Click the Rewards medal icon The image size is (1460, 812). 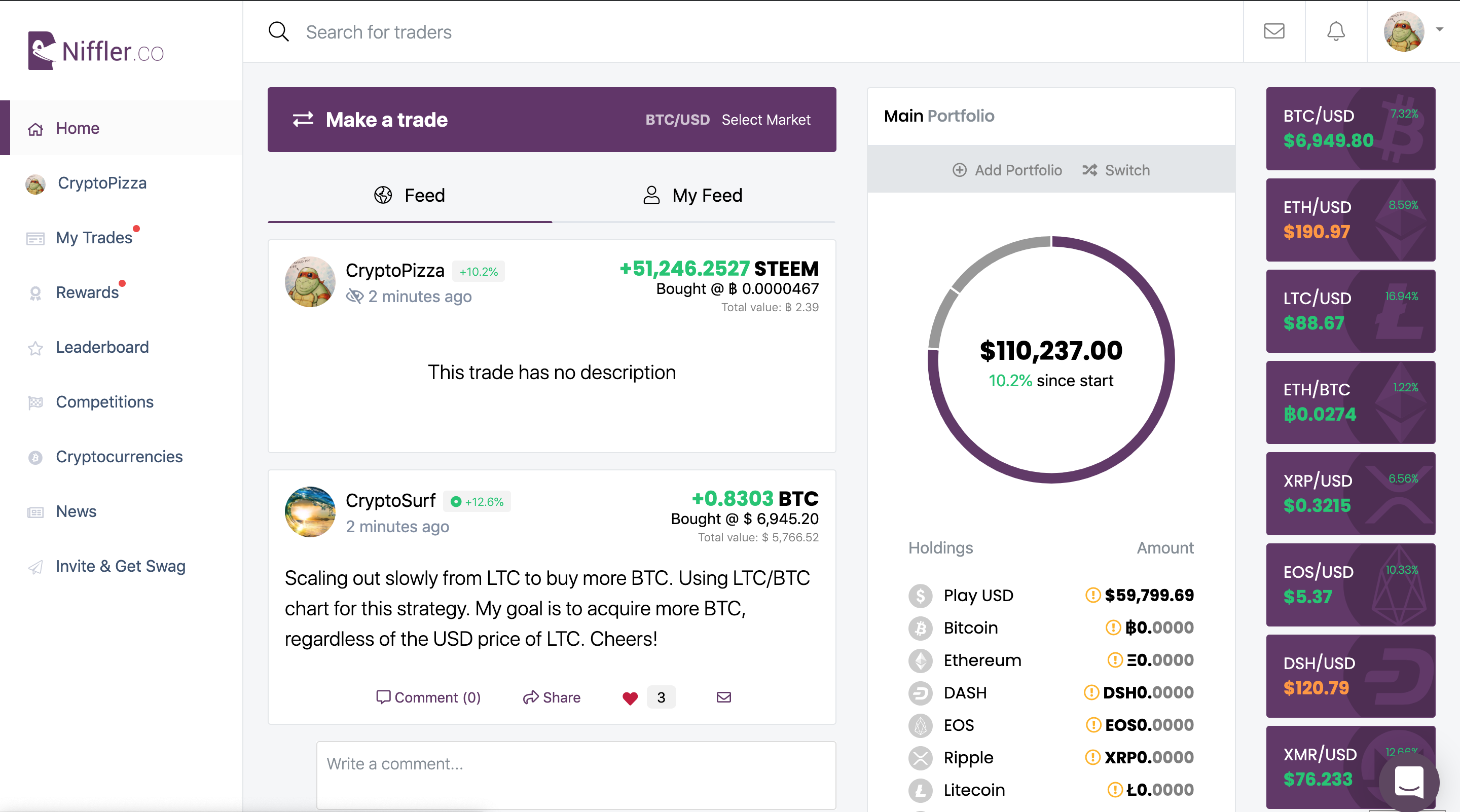[35, 293]
